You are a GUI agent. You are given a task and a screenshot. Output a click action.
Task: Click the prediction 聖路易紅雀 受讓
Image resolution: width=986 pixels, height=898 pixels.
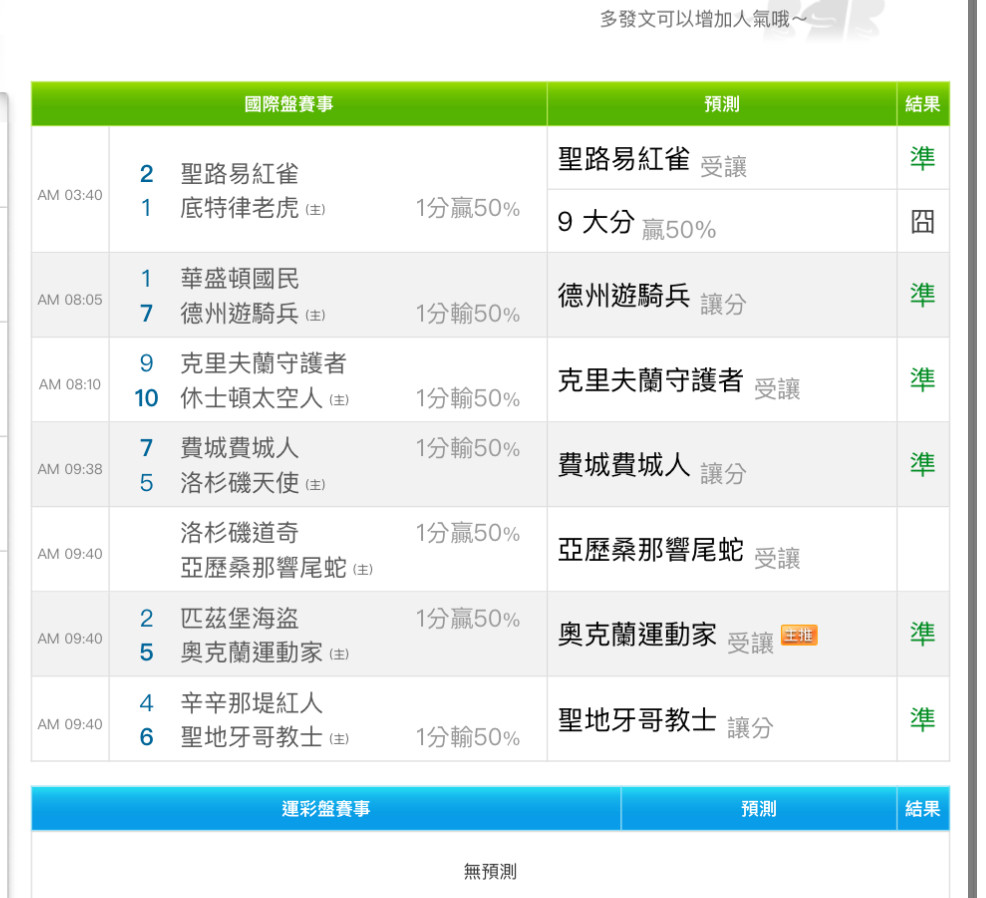[x=652, y=160]
